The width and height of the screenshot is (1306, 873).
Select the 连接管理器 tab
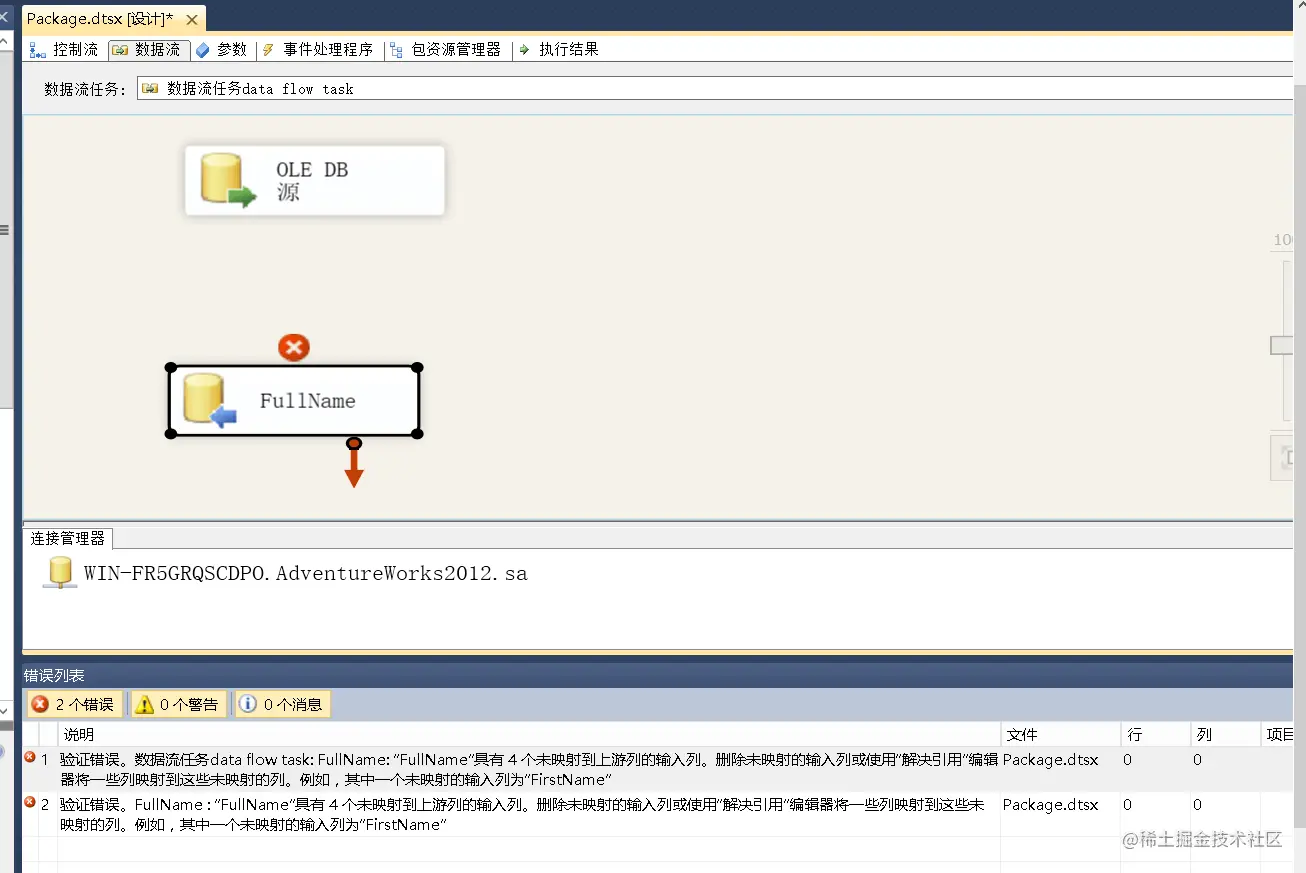[67, 538]
